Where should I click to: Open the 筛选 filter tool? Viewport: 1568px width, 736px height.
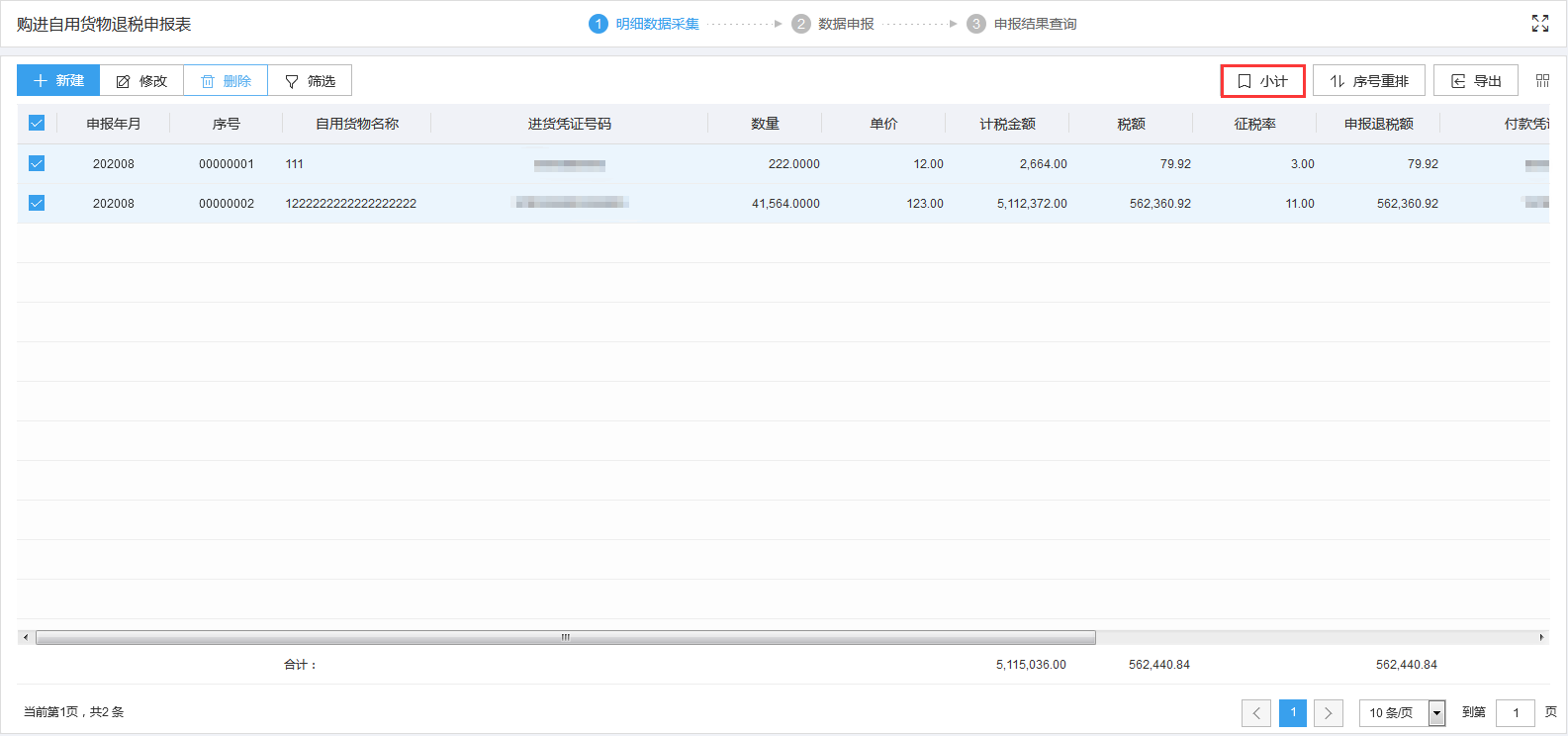point(310,81)
